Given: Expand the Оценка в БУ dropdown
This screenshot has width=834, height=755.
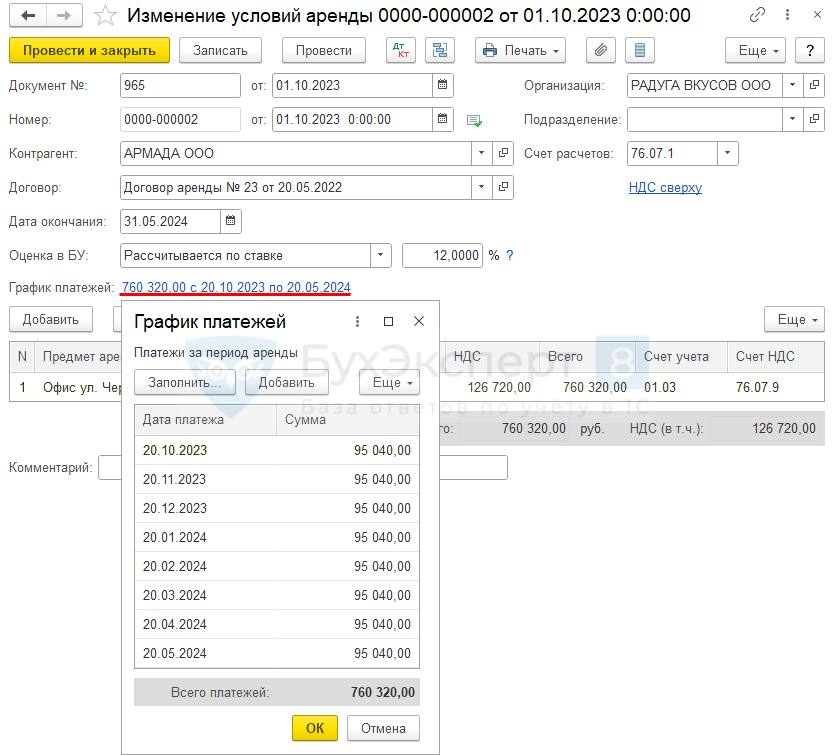Looking at the screenshot, I should 380,255.
